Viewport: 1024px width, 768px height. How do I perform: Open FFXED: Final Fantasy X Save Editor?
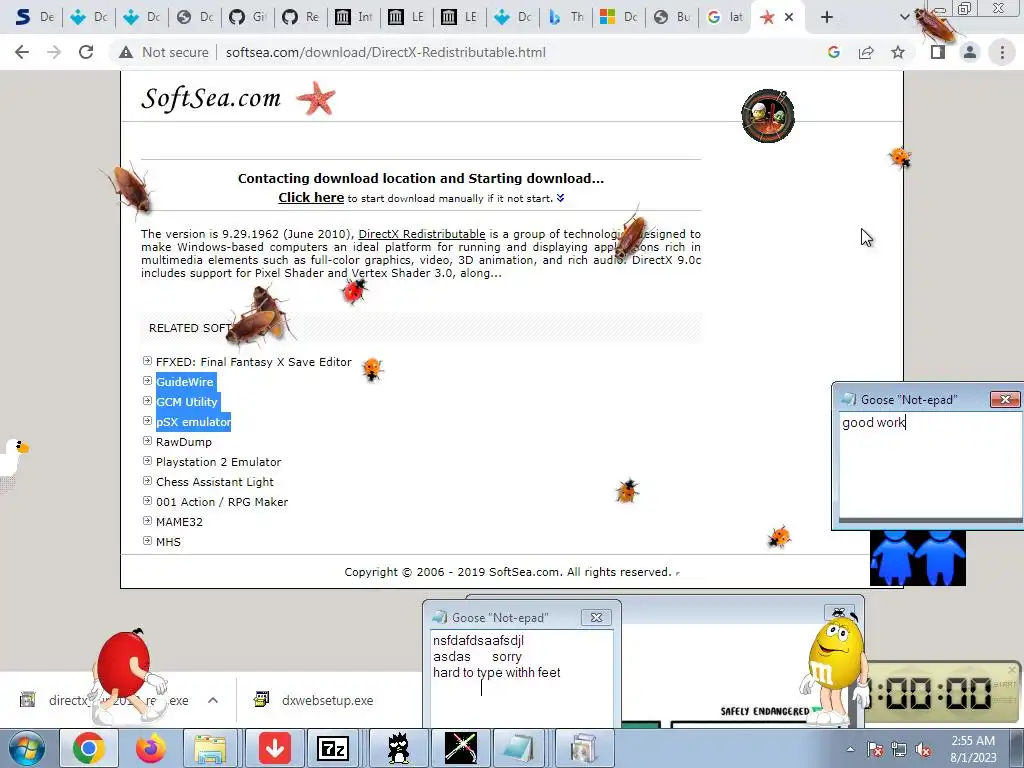(253, 362)
